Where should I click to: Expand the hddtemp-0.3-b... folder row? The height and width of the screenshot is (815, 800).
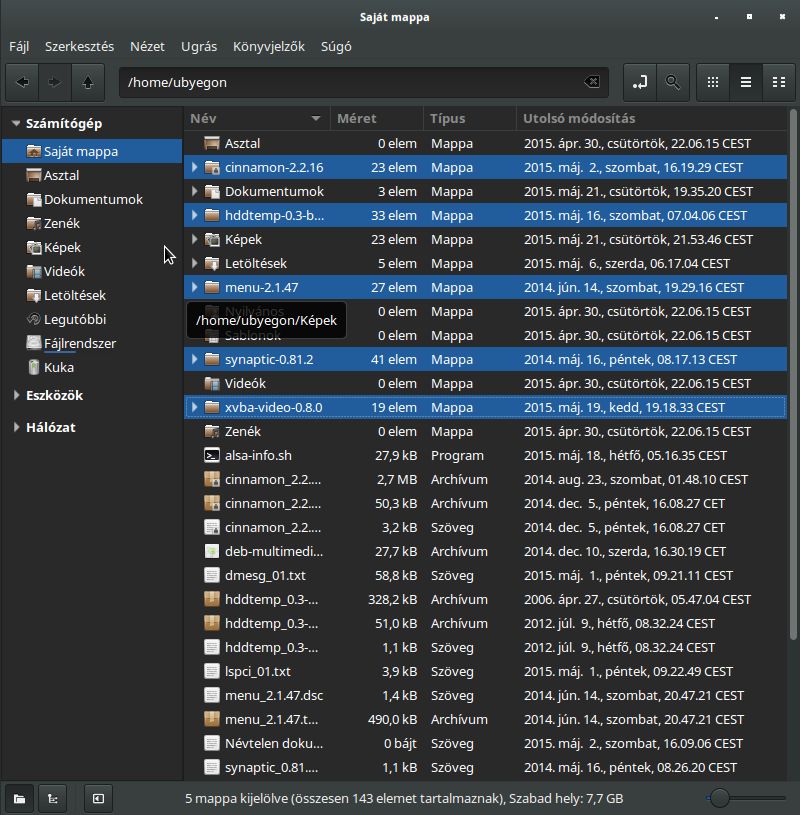coord(194,215)
